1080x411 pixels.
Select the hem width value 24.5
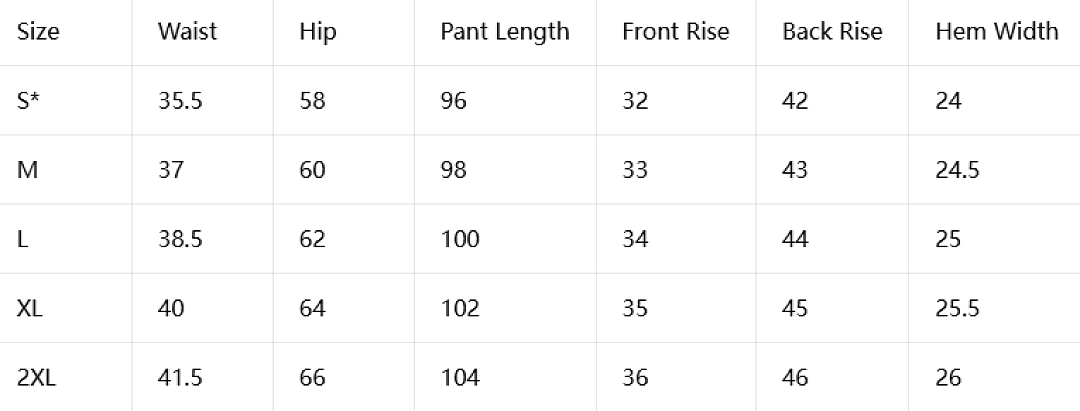click(957, 170)
